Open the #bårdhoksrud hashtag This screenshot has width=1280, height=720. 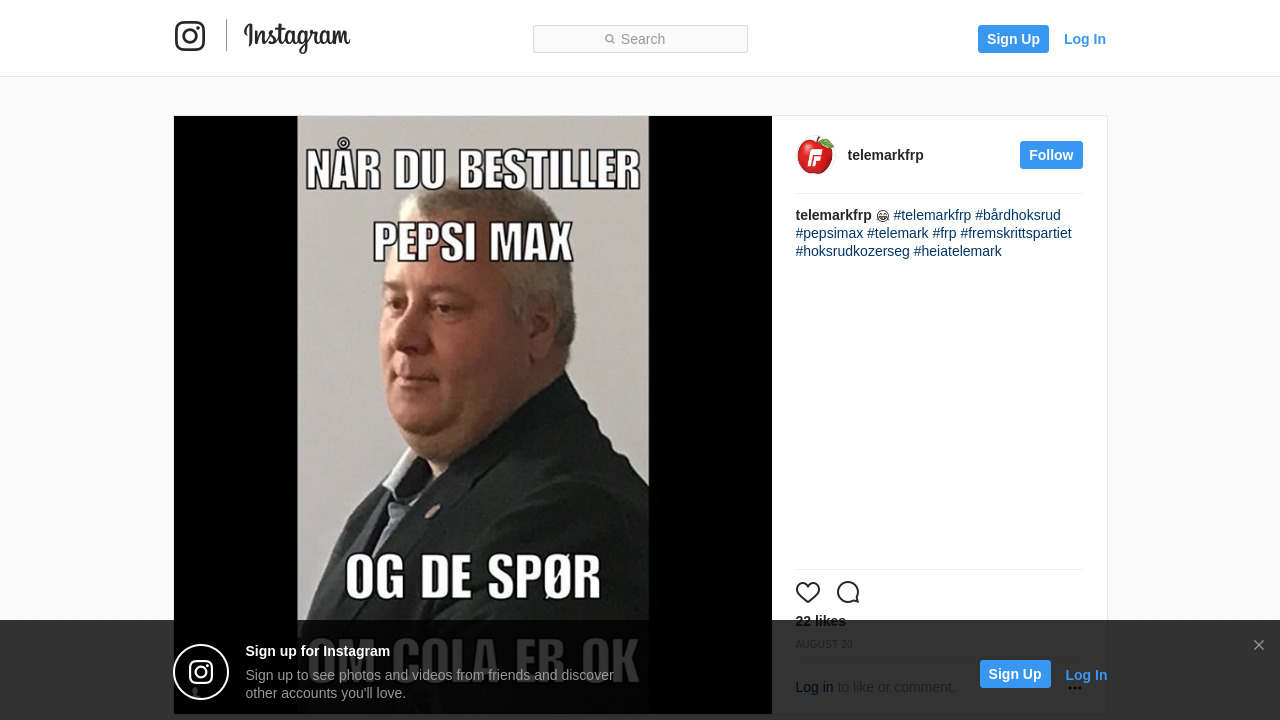point(1018,215)
